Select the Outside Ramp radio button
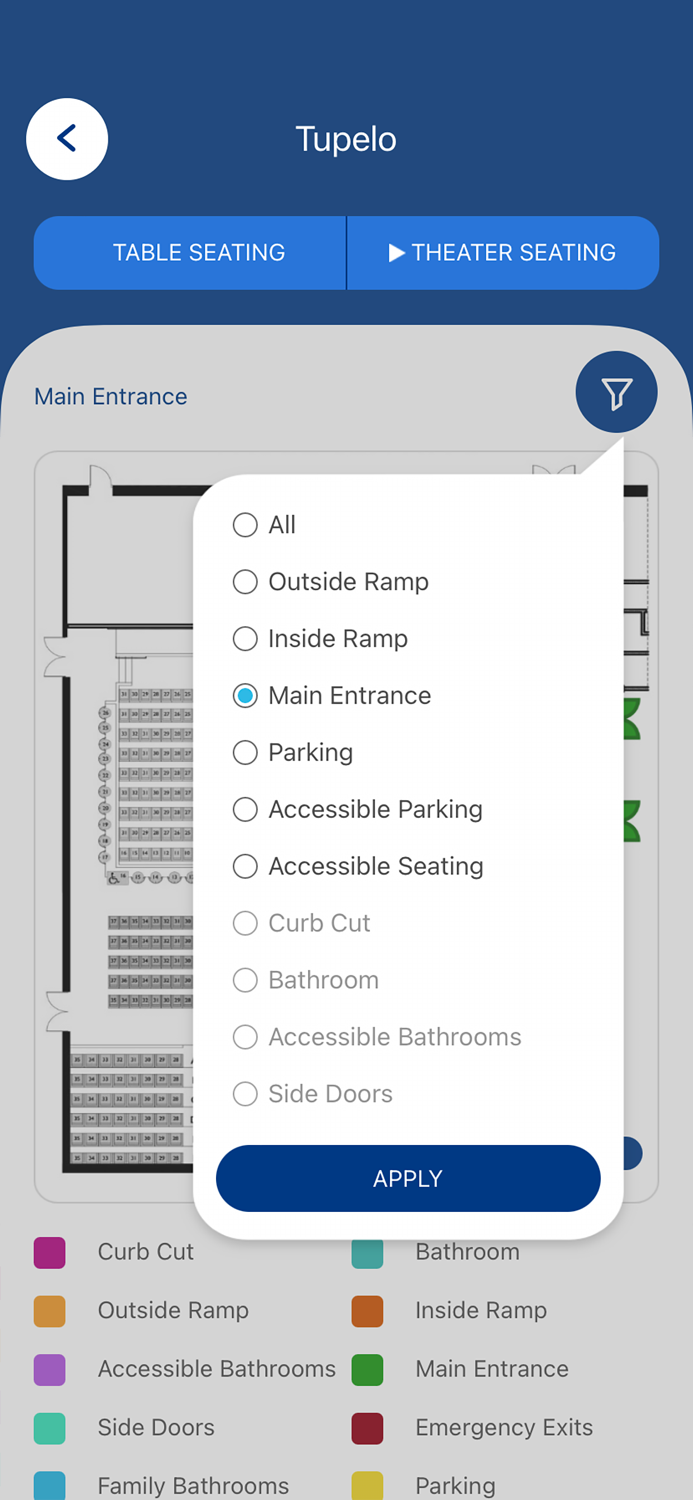693x1500 pixels. pyautogui.click(x=245, y=582)
